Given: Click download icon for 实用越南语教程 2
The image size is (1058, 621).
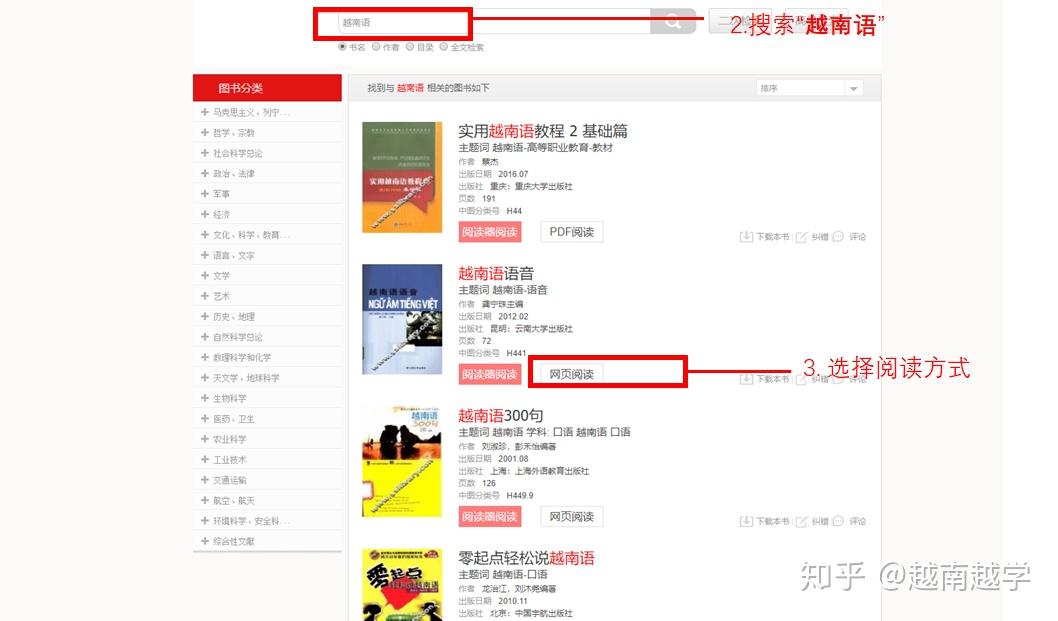Looking at the screenshot, I should [746, 237].
